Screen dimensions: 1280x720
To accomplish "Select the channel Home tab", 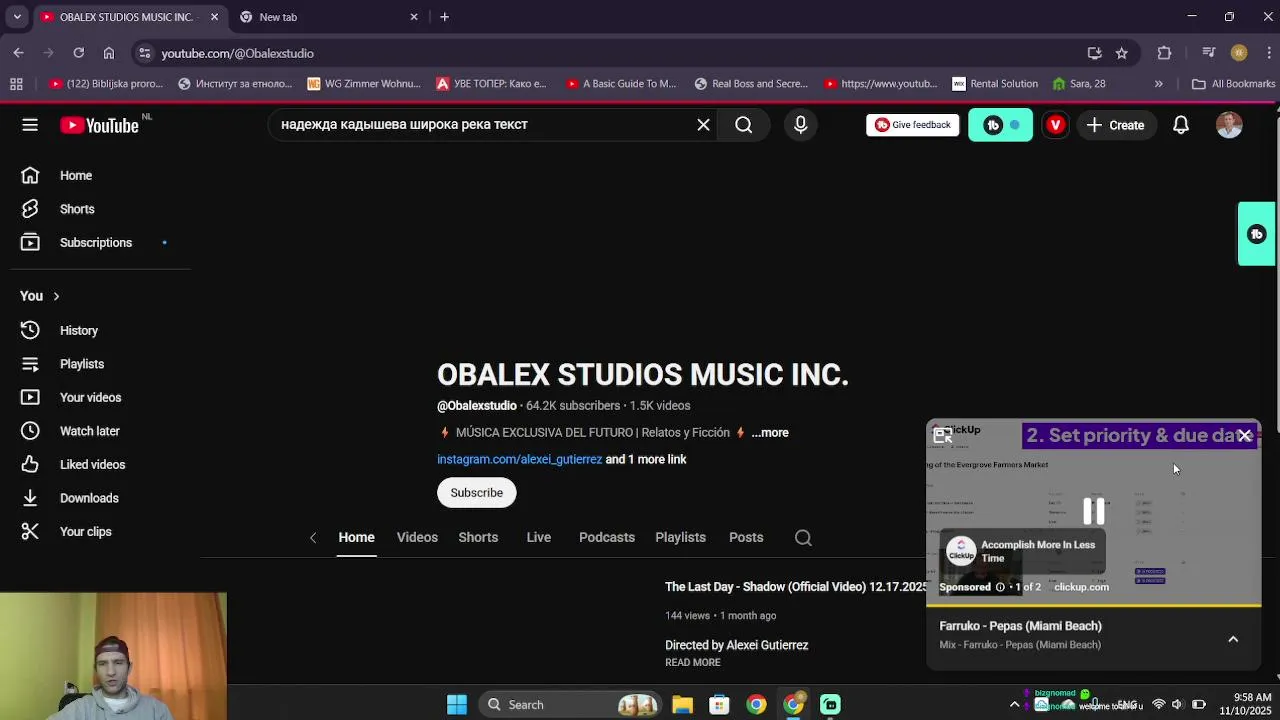I will point(356,538).
